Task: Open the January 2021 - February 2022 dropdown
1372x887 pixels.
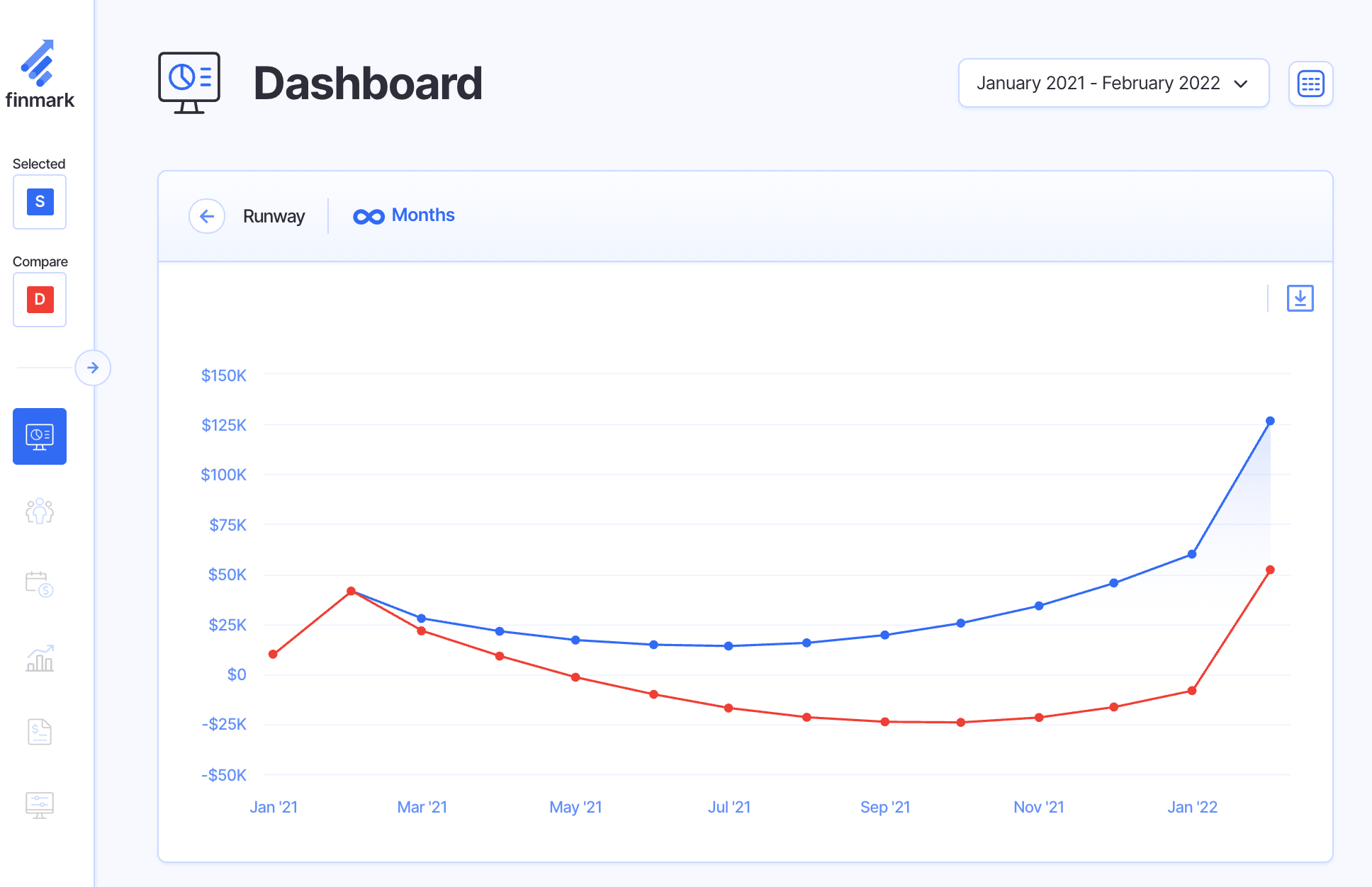Action: coord(1098,84)
